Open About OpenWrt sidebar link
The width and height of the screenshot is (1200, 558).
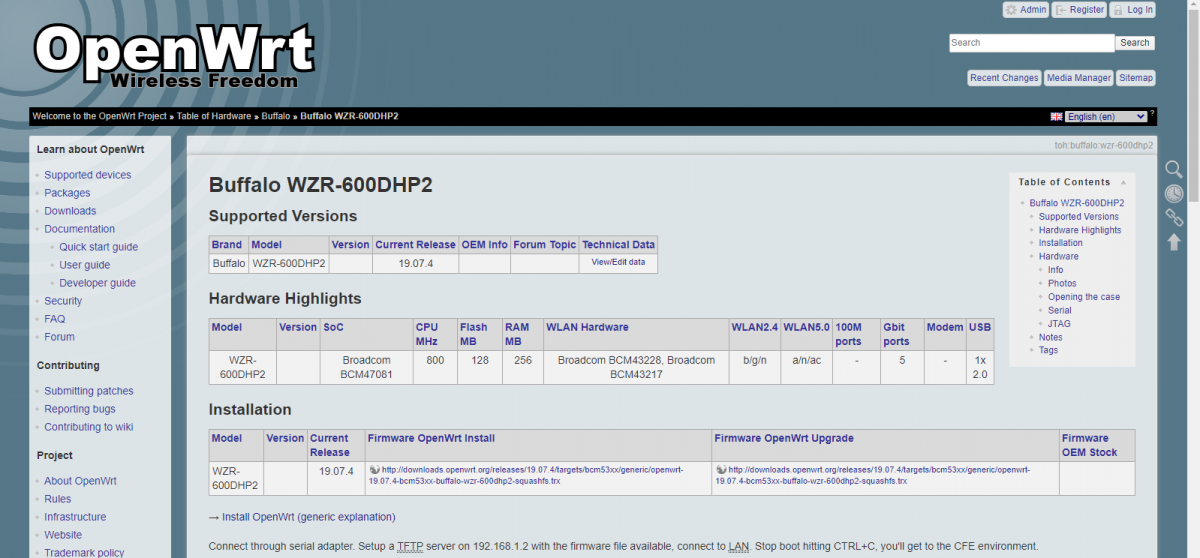(x=80, y=481)
